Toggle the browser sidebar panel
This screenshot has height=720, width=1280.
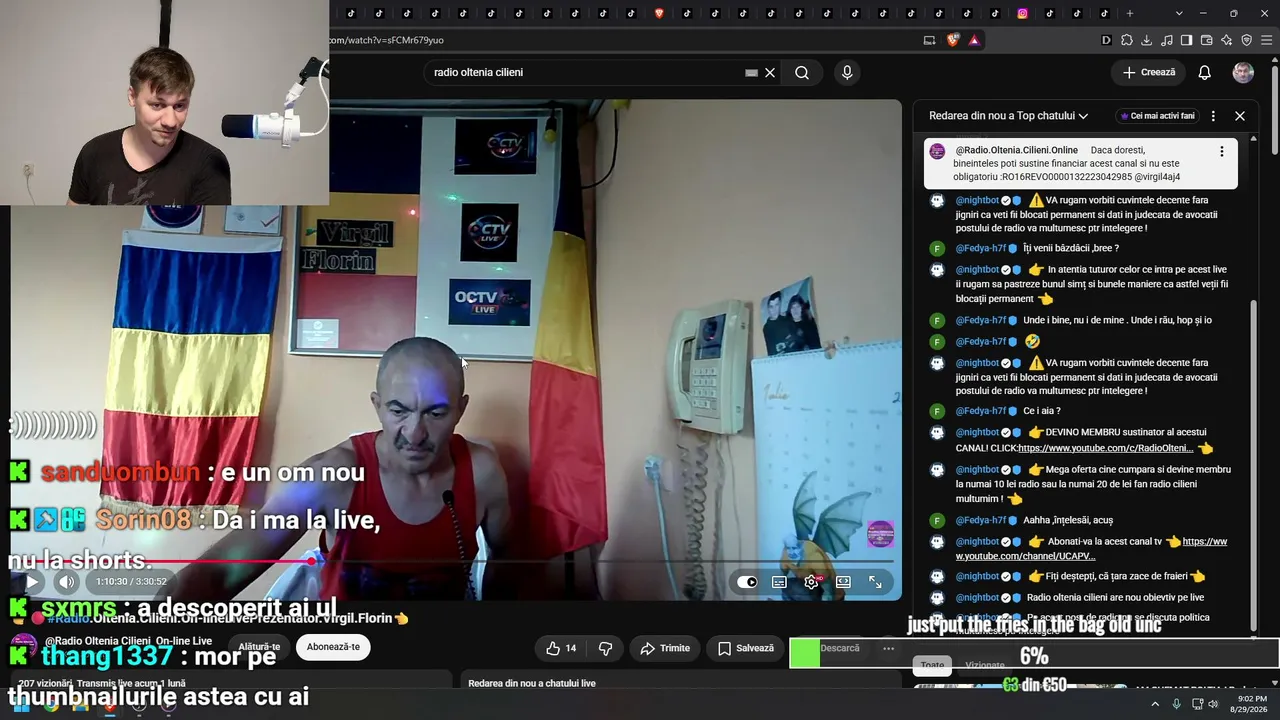click(1187, 40)
